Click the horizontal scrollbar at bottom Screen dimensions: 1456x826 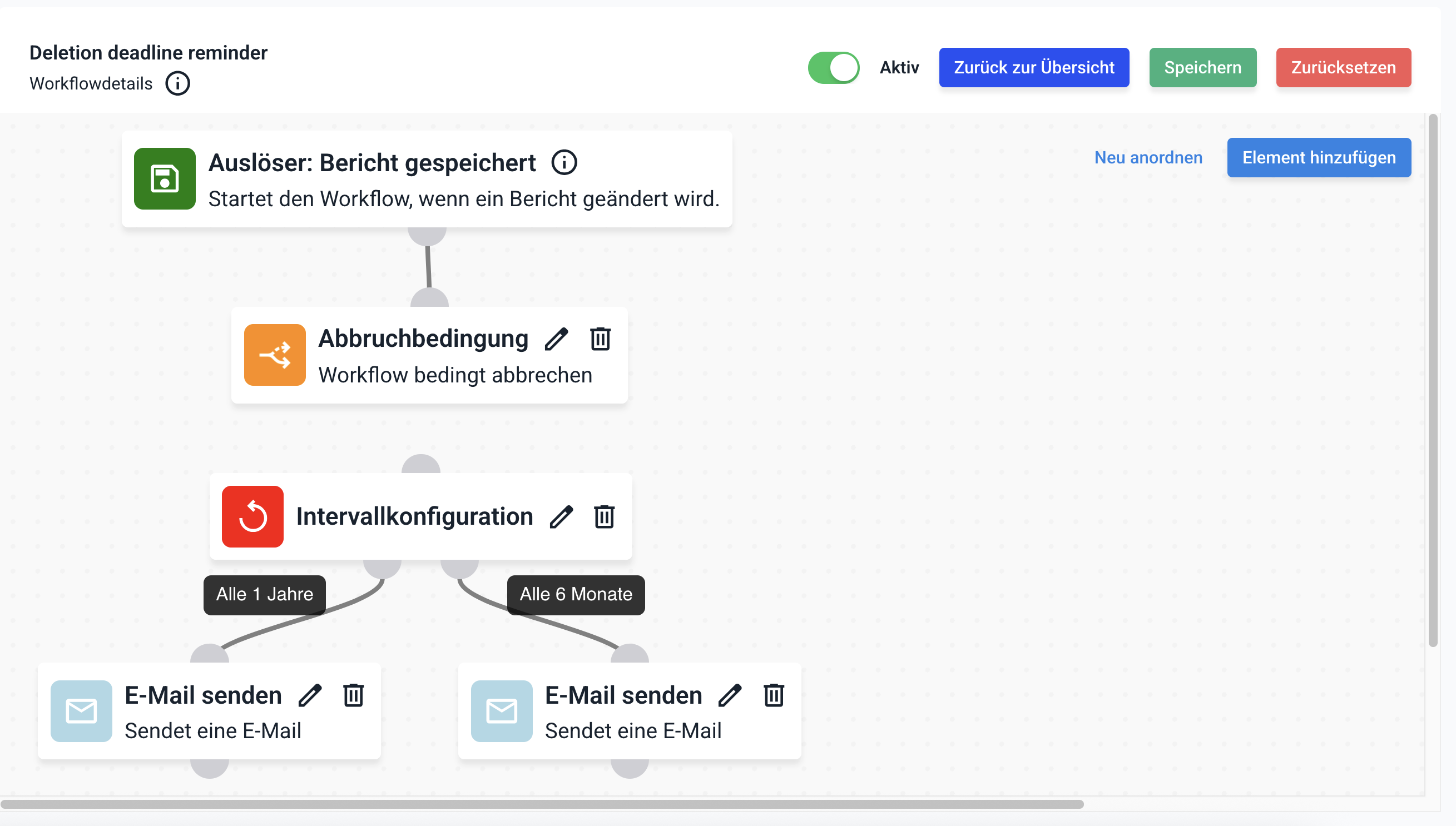click(542, 804)
